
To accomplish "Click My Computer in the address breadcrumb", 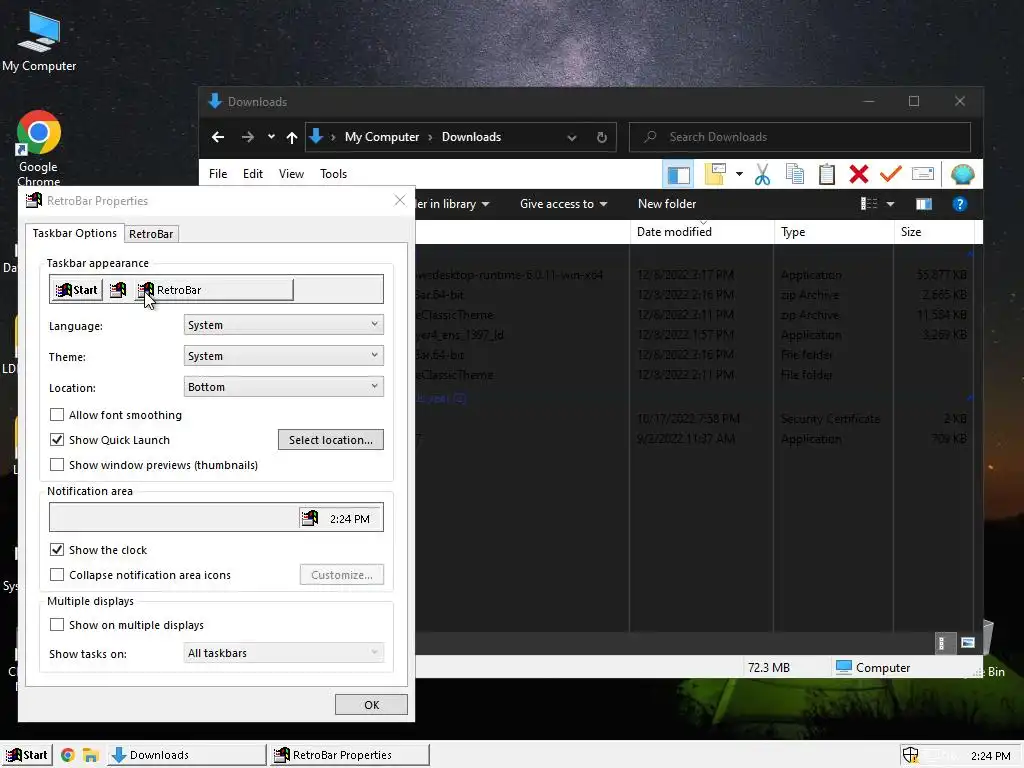I will (382, 137).
